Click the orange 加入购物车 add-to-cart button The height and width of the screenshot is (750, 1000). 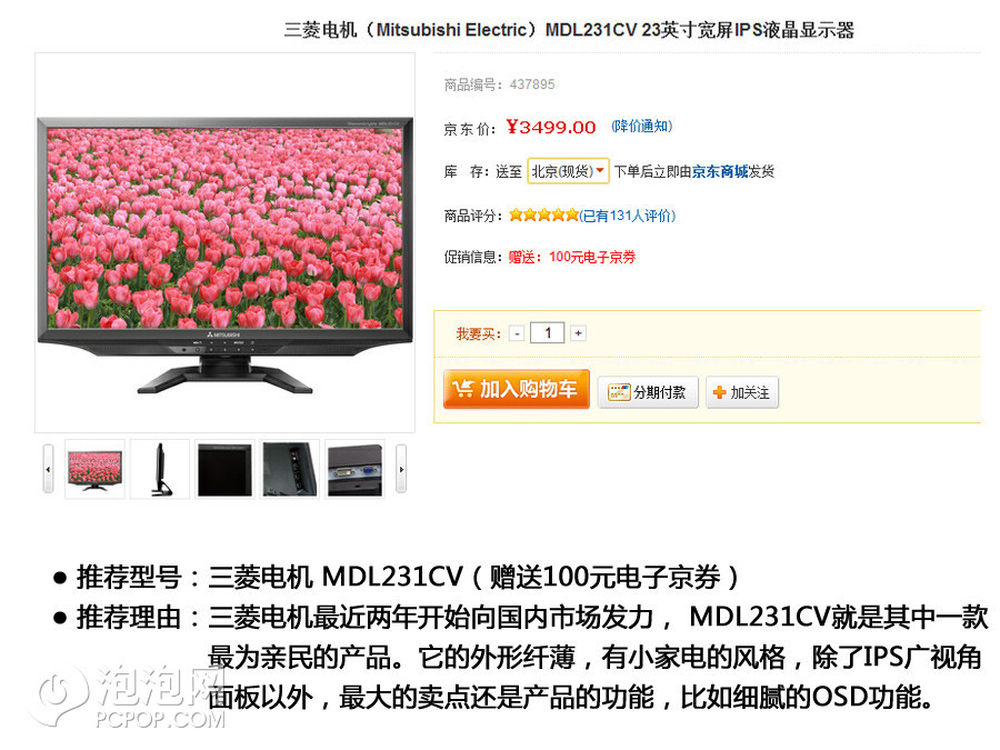coord(516,388)
